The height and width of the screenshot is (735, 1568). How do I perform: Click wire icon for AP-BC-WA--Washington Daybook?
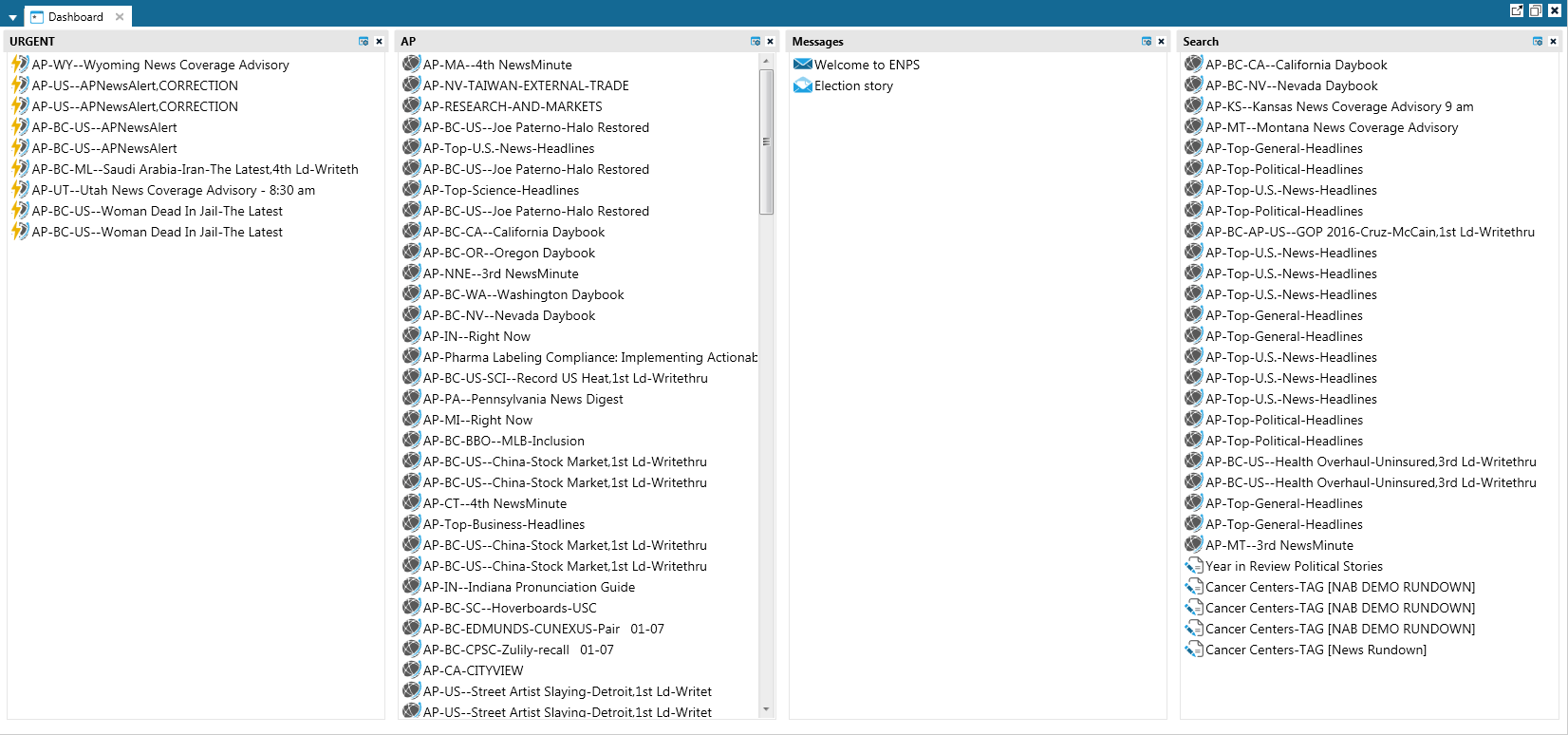[412, 293]
